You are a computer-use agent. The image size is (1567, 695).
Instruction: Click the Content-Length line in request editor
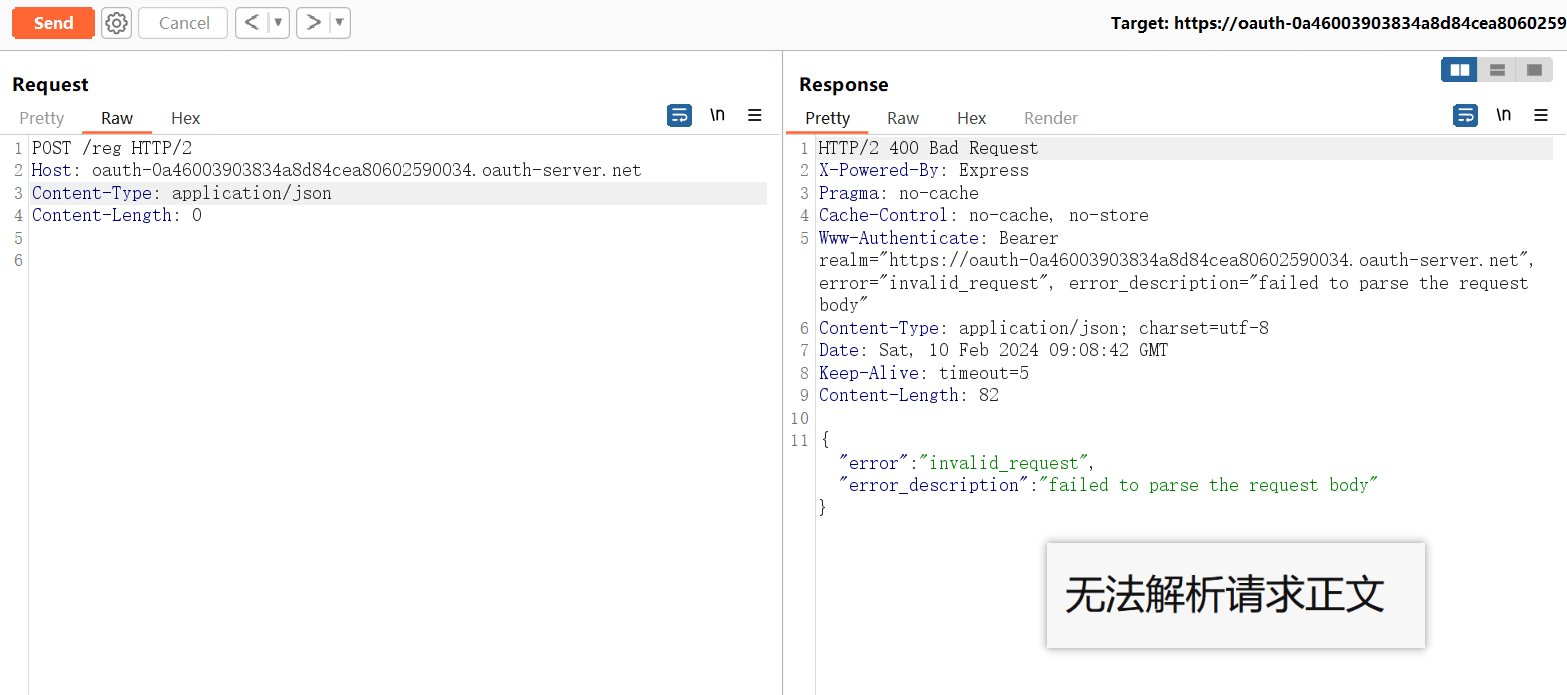pos(116,215)
